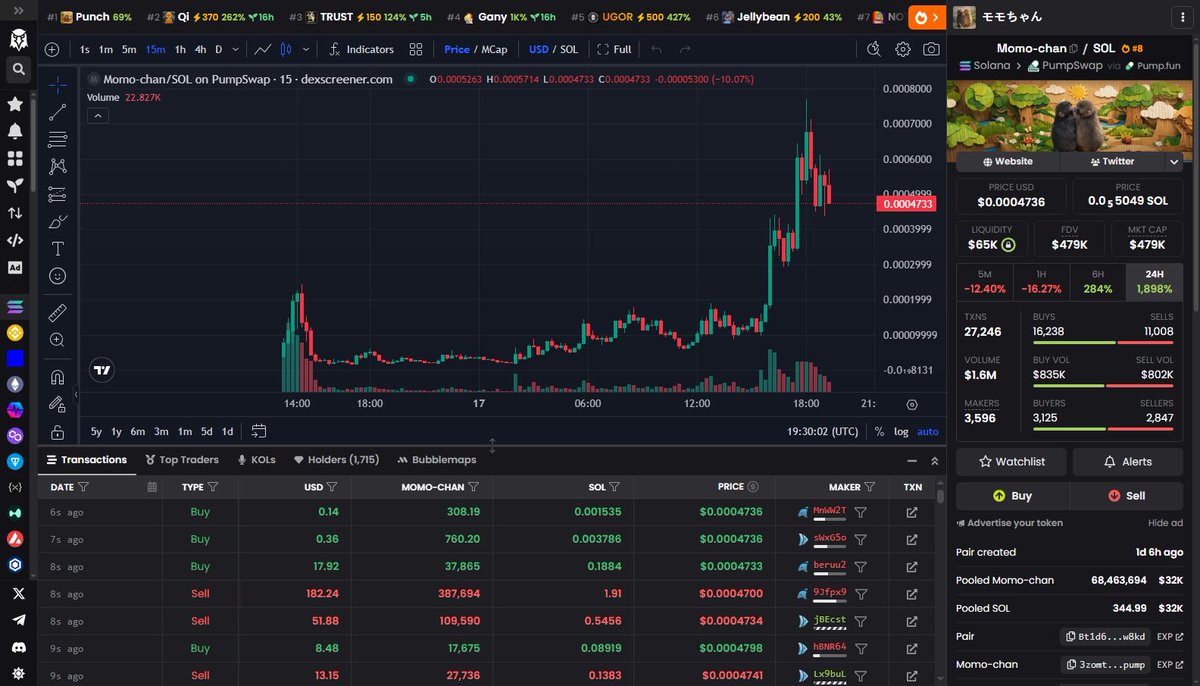Select the trend line drawing tool
The height and width of the screenshot is (686, 1200).
pyautogui.click(x=58, y=112)
